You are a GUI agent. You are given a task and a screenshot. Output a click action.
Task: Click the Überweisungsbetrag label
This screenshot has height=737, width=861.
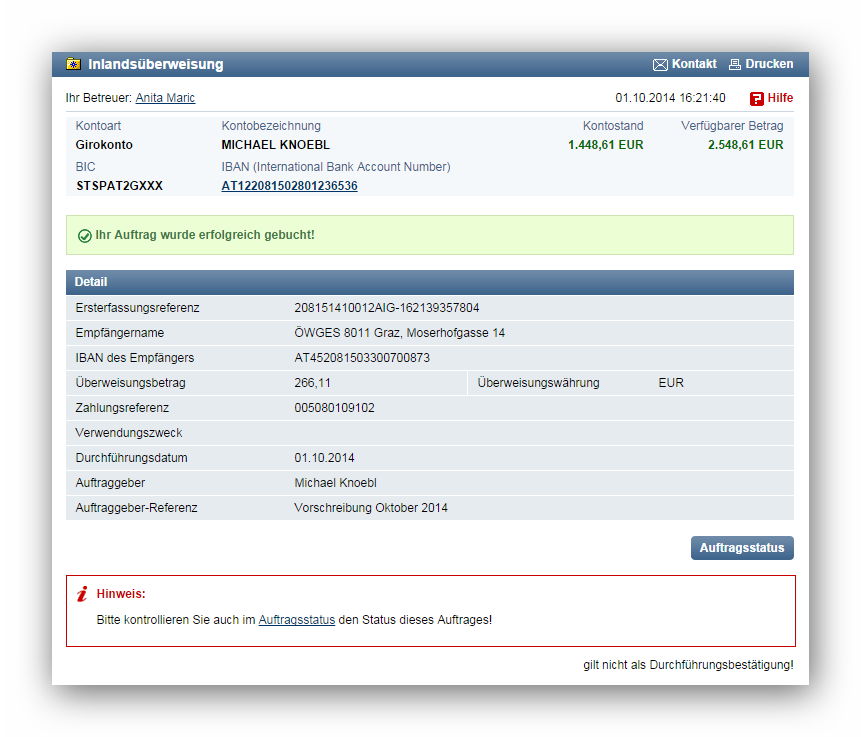click(x=131, y=383)
